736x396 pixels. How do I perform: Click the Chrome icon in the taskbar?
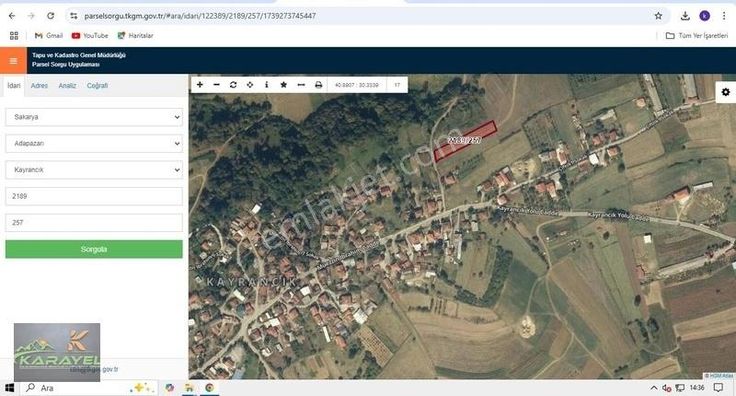pyautogui.click(x=209, y=388)
